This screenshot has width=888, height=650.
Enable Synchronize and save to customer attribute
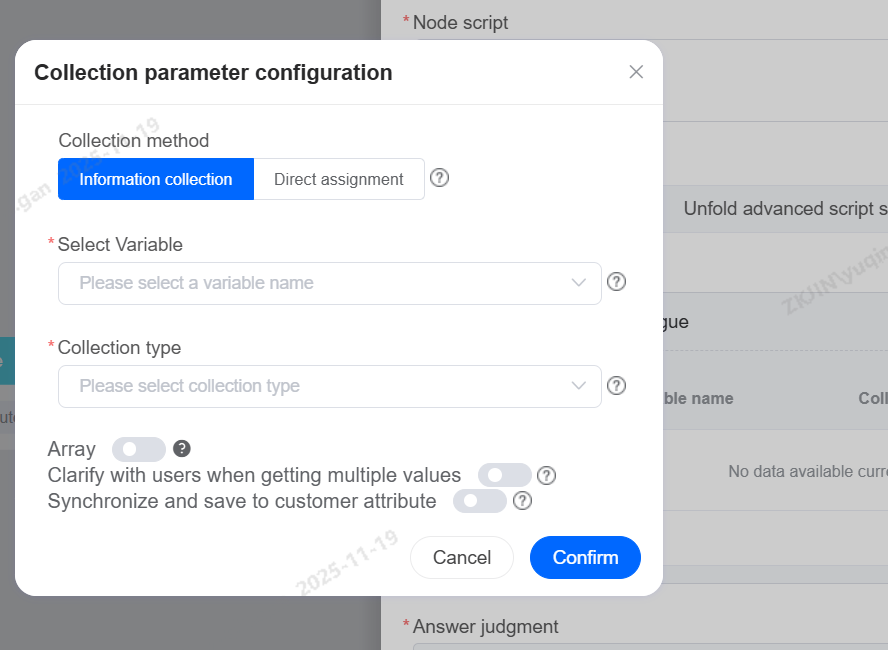click(x=479, y=501)
